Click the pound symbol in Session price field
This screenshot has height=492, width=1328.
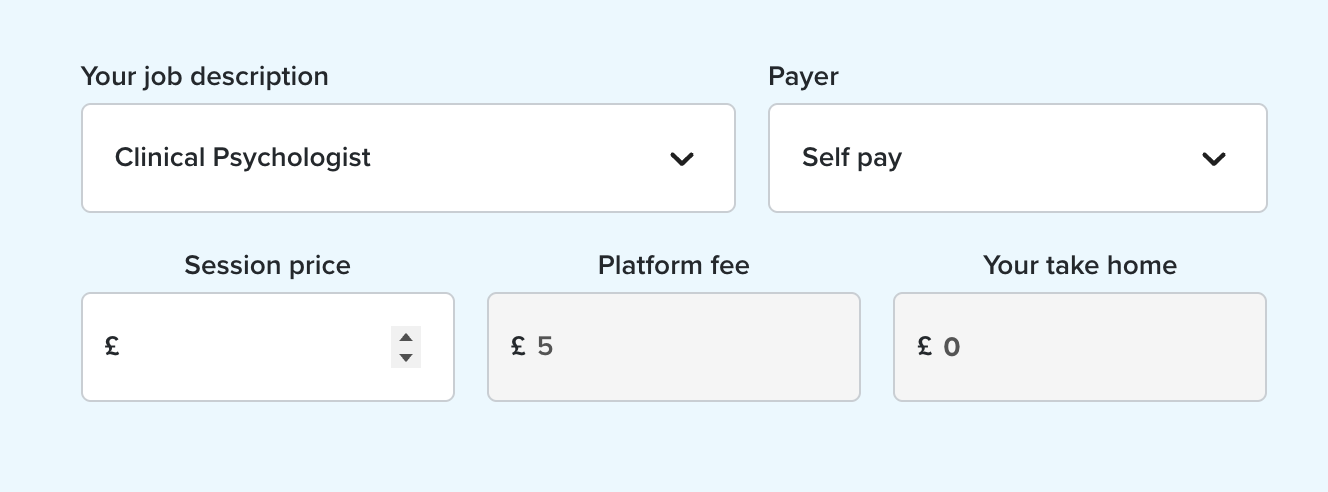point(112,346)
